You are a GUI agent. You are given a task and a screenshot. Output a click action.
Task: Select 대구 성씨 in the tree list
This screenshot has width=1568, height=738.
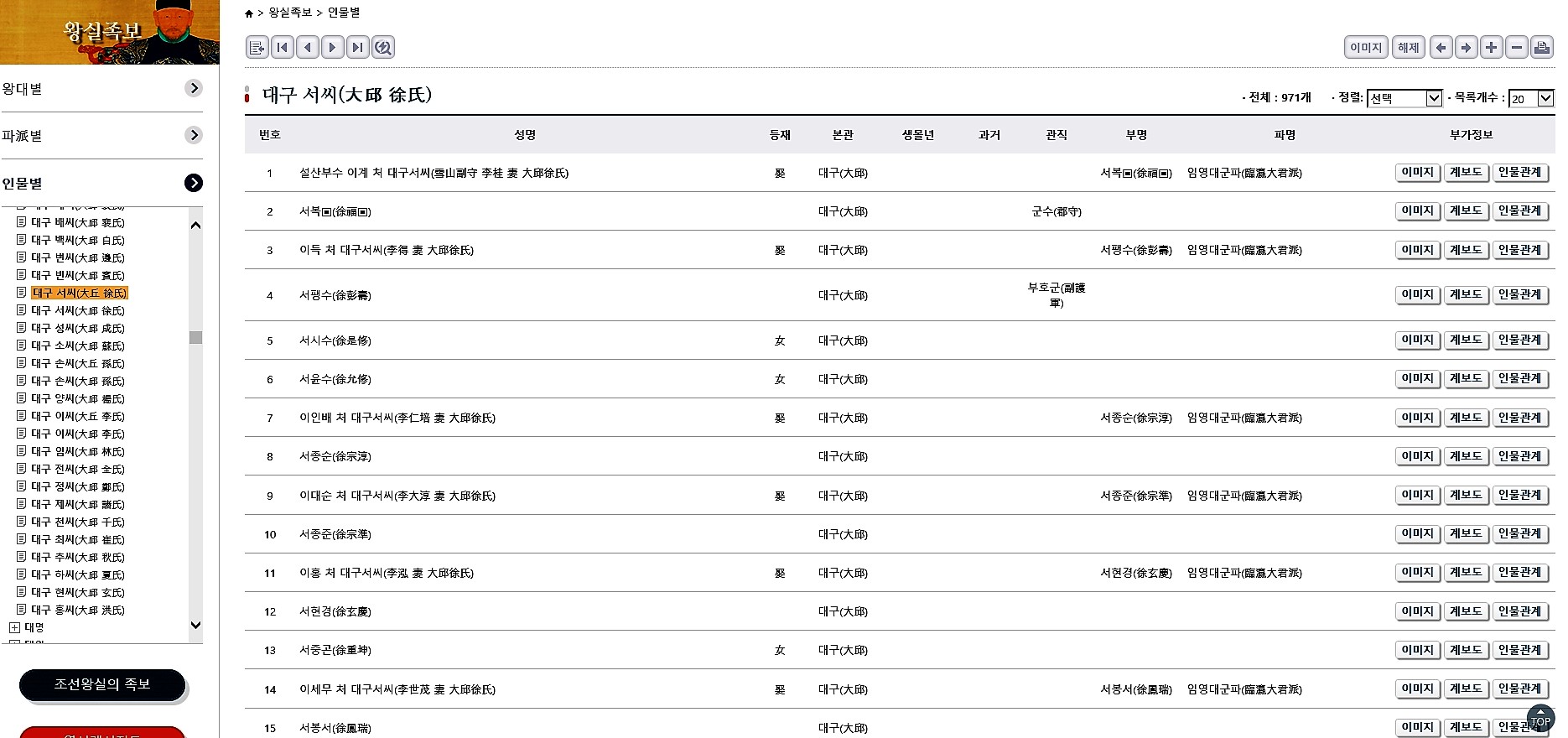point(78,328)
